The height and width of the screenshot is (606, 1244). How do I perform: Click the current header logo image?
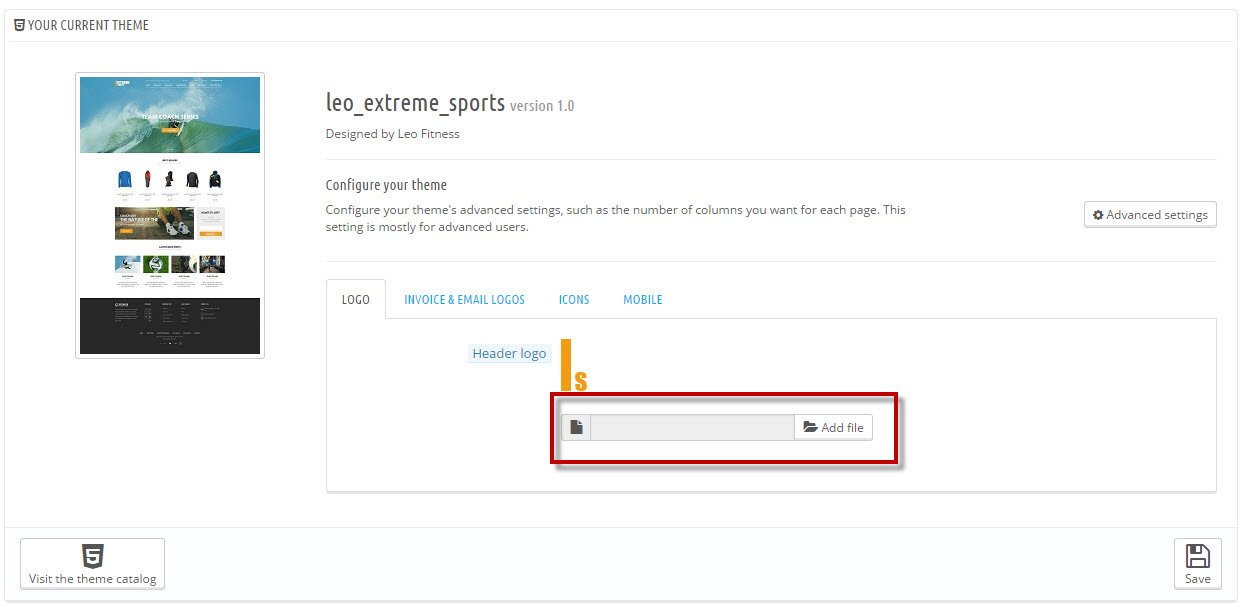574,365
